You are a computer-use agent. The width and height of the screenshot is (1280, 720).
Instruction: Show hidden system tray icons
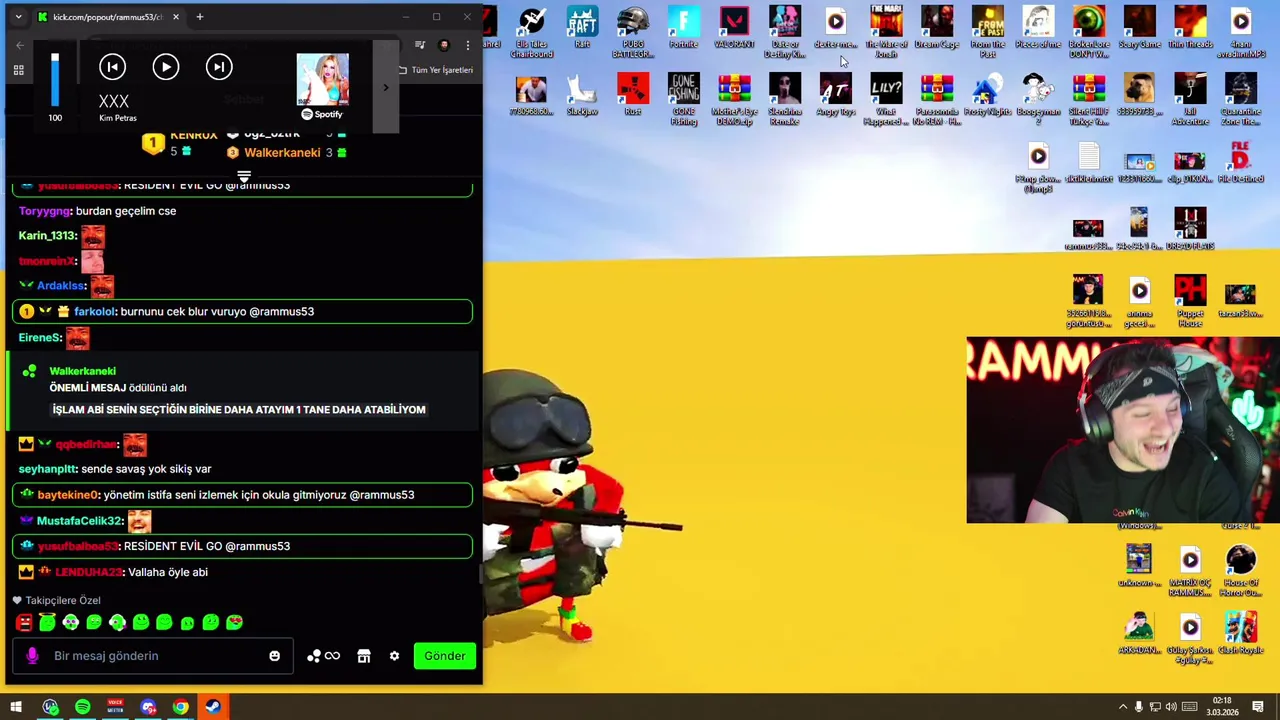click(x=1122, y=707)
